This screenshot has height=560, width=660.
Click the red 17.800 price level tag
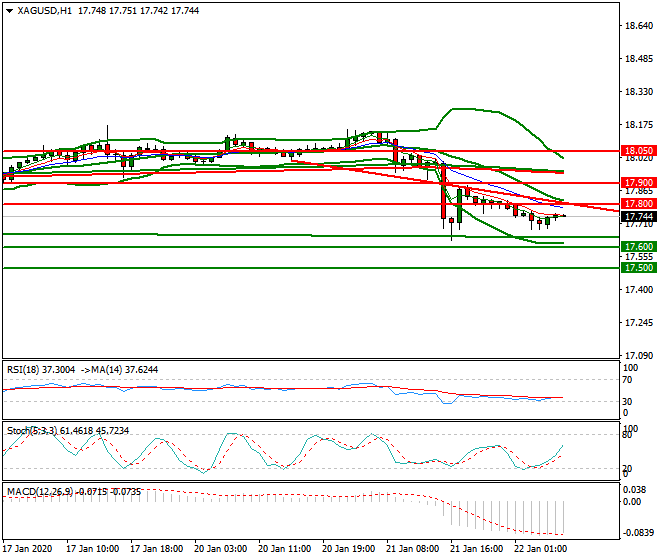pos(639,204)
